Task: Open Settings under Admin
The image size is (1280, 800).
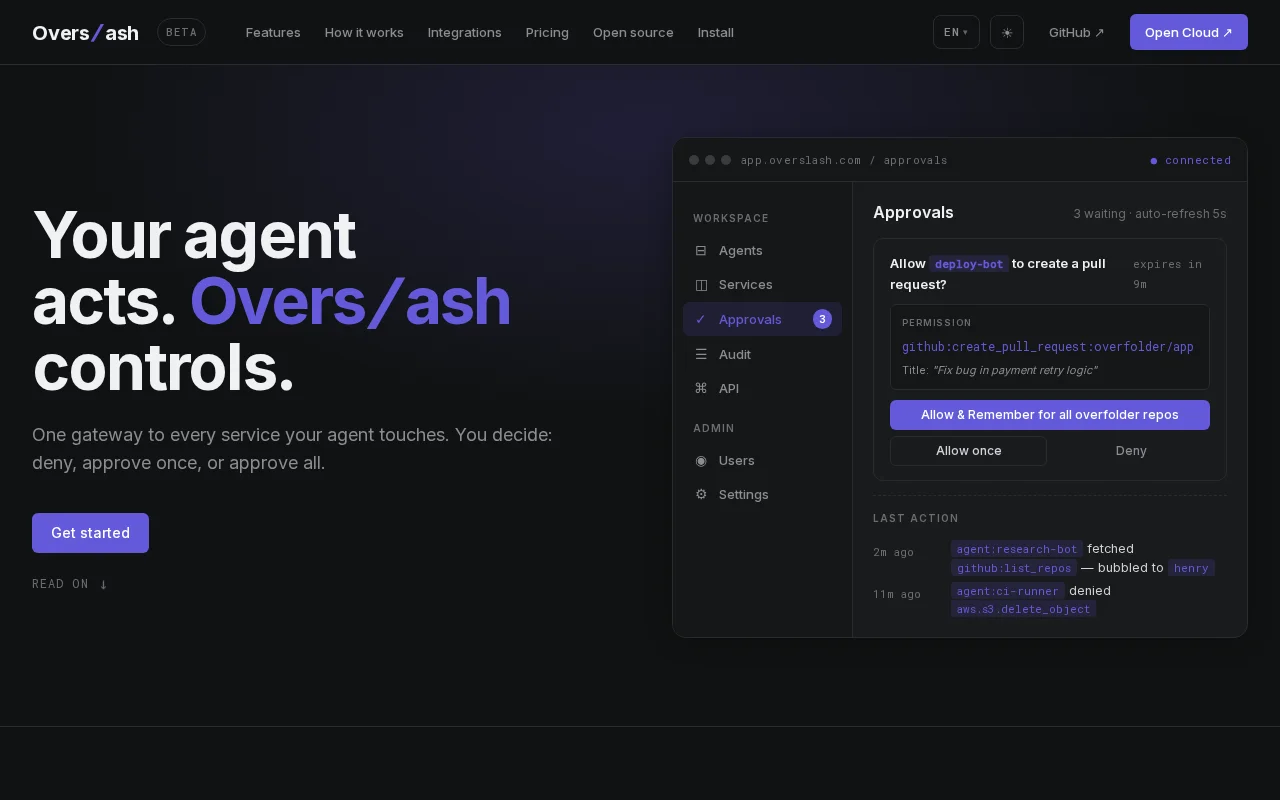Action: coord(762,494)
